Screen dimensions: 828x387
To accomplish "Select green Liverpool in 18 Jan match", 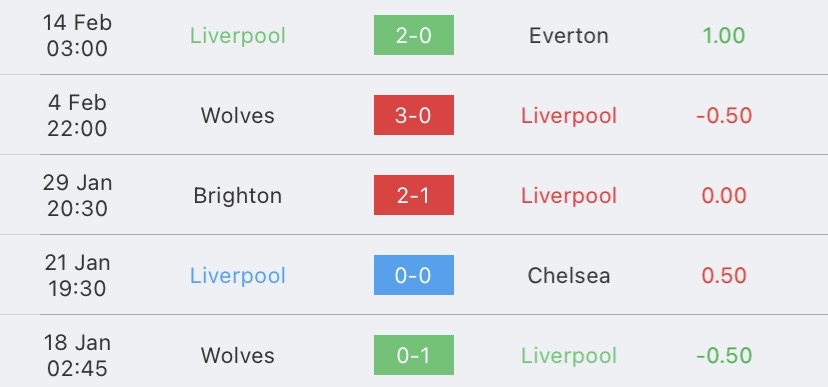I will pyautogui.click(x=569, y=356).
